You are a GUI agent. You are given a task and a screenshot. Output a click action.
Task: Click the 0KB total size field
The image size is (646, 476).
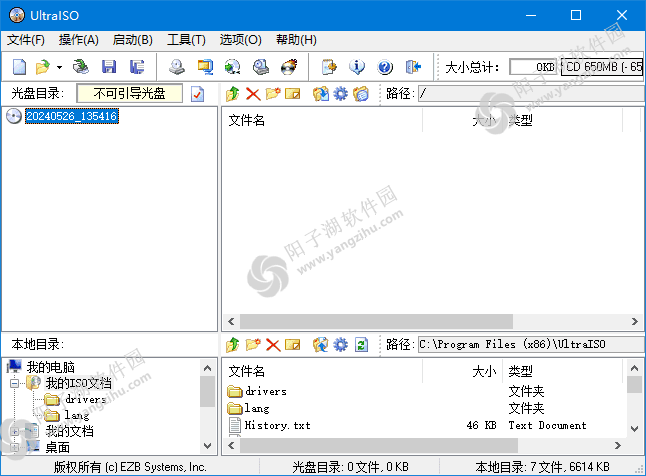pos(533,67)
